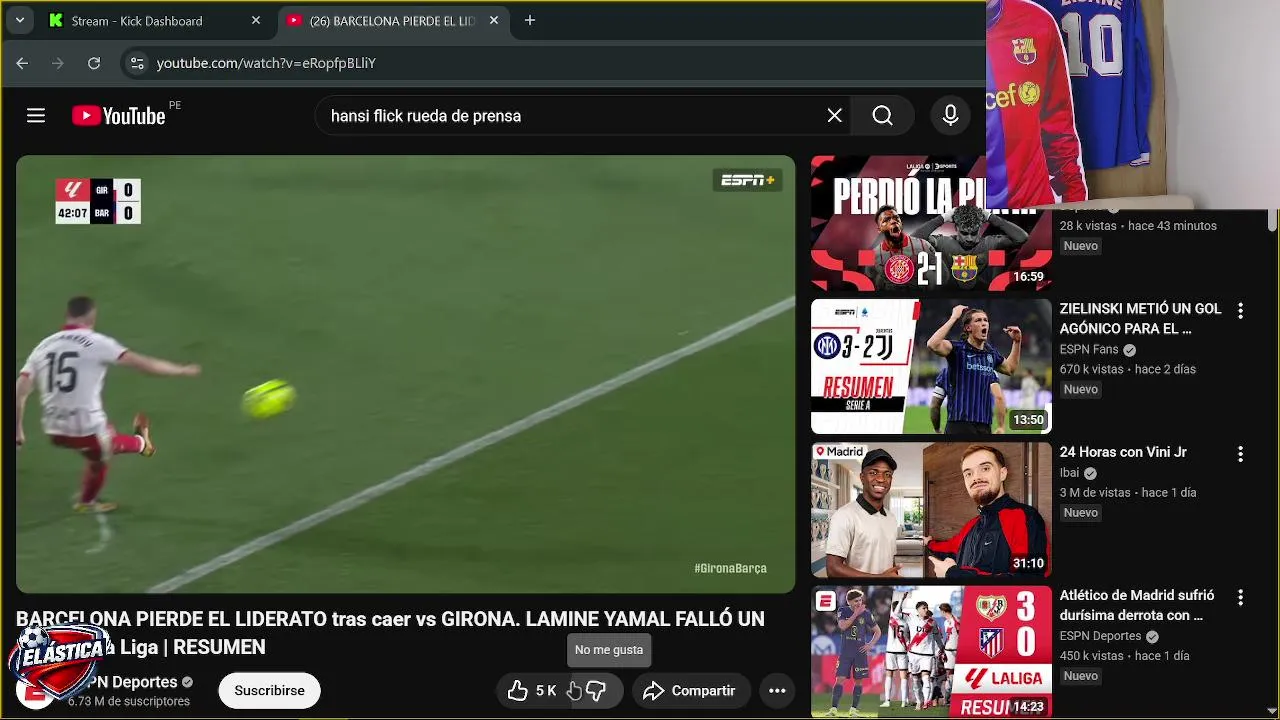Visit ESPN Deportes channel in sidebar

click(x=1100, y=636)
